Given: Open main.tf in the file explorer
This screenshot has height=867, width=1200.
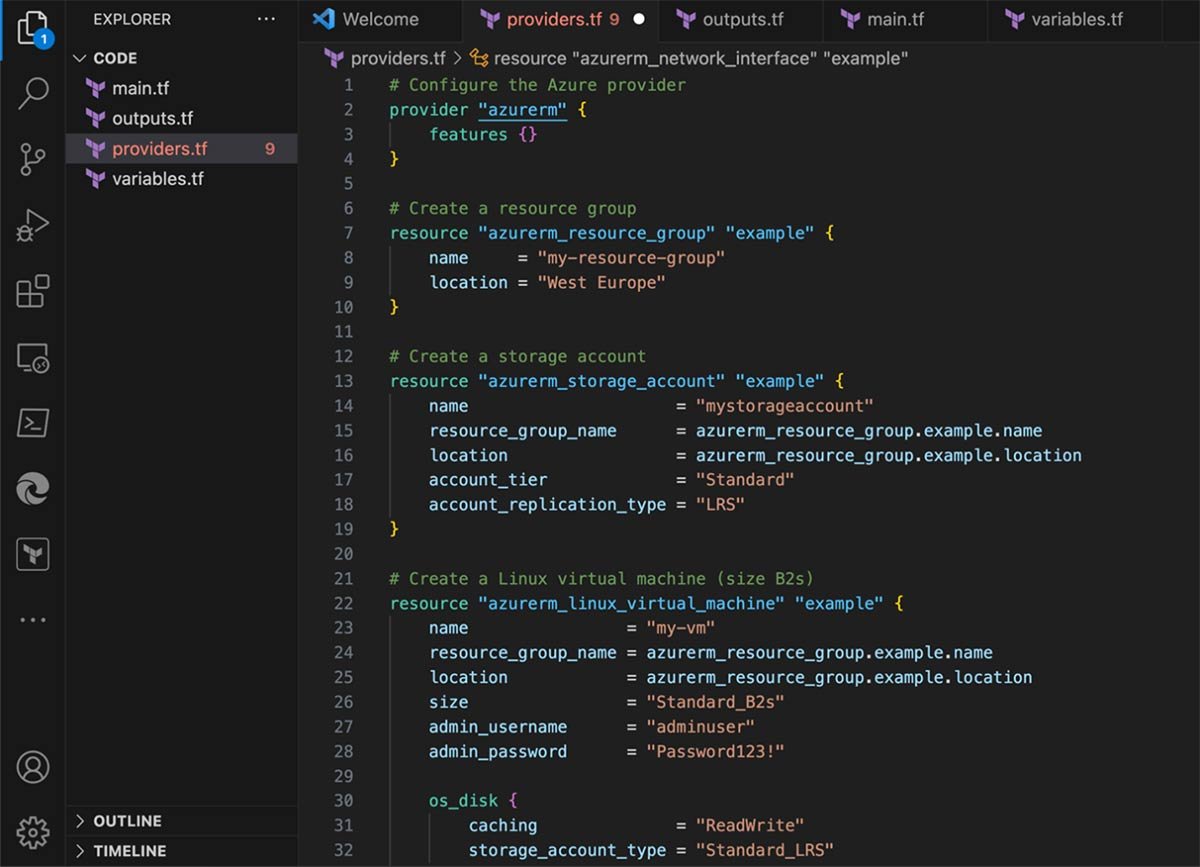Looking at the screenshot, I should [x=140, y=88].
